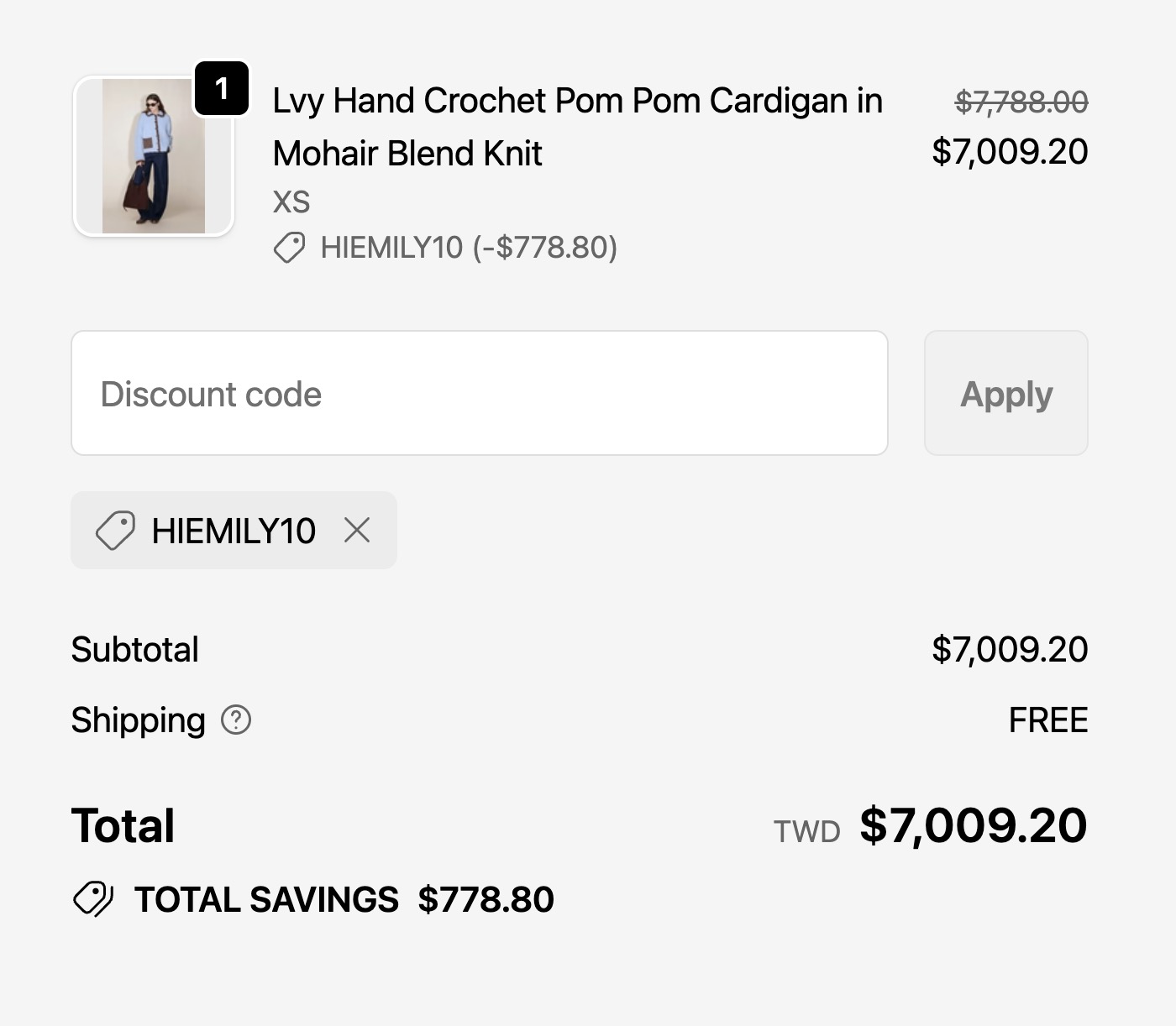Remove the HIEMILY10 discount code with the X
Image resolution: width=1176 pixels, height=1026 pixels.
tap(357, 531)
